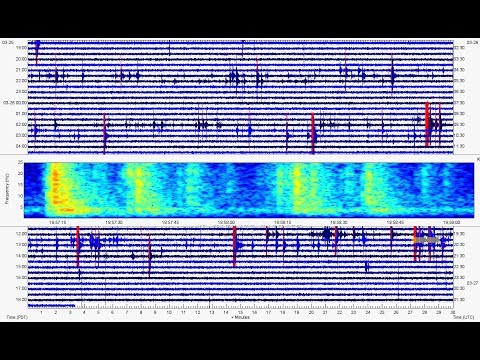The height and width of the screenshot is (360, 480).
Task: Click the 19:59:00 time label under spectrogram
Action: [x=451, y=222]
